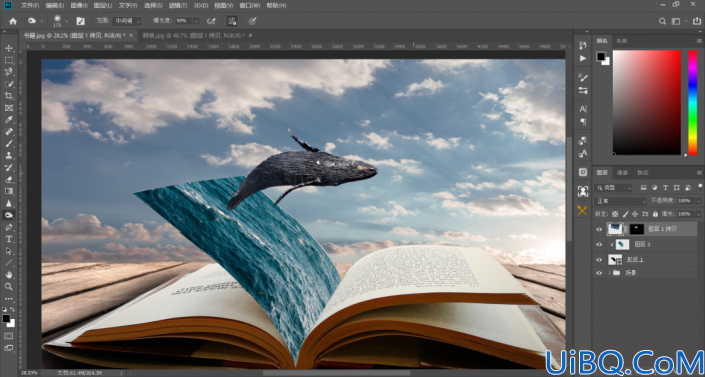Select the History Brush tool
705x377 pixels.
9,167
